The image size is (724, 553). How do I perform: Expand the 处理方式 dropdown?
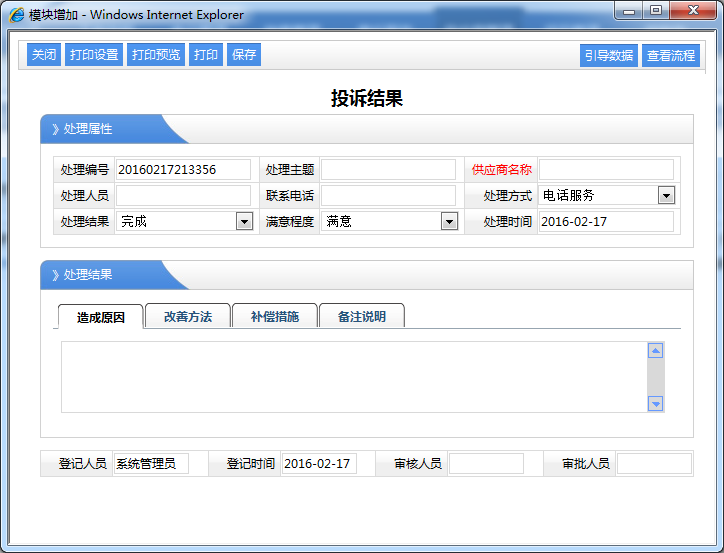(666, 196)
